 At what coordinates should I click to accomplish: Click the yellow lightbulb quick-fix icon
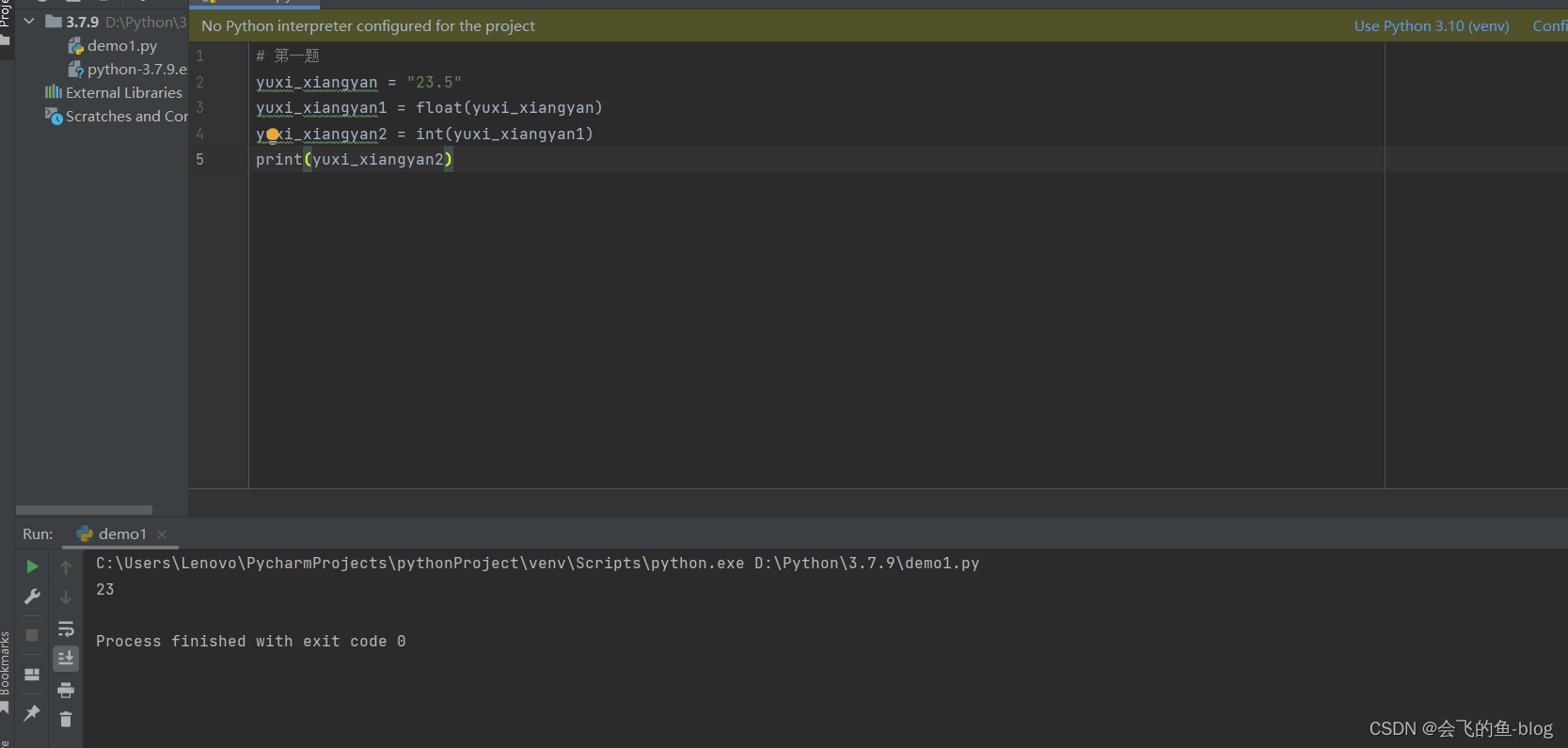[x=273, y=135]
